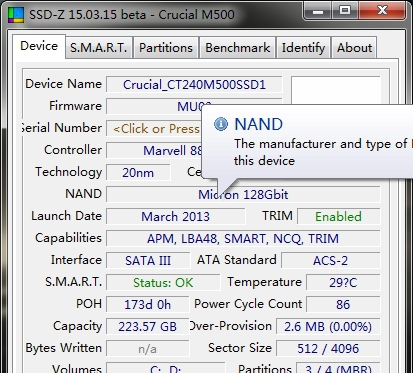Click the SATA III interface value

(148, 261)
